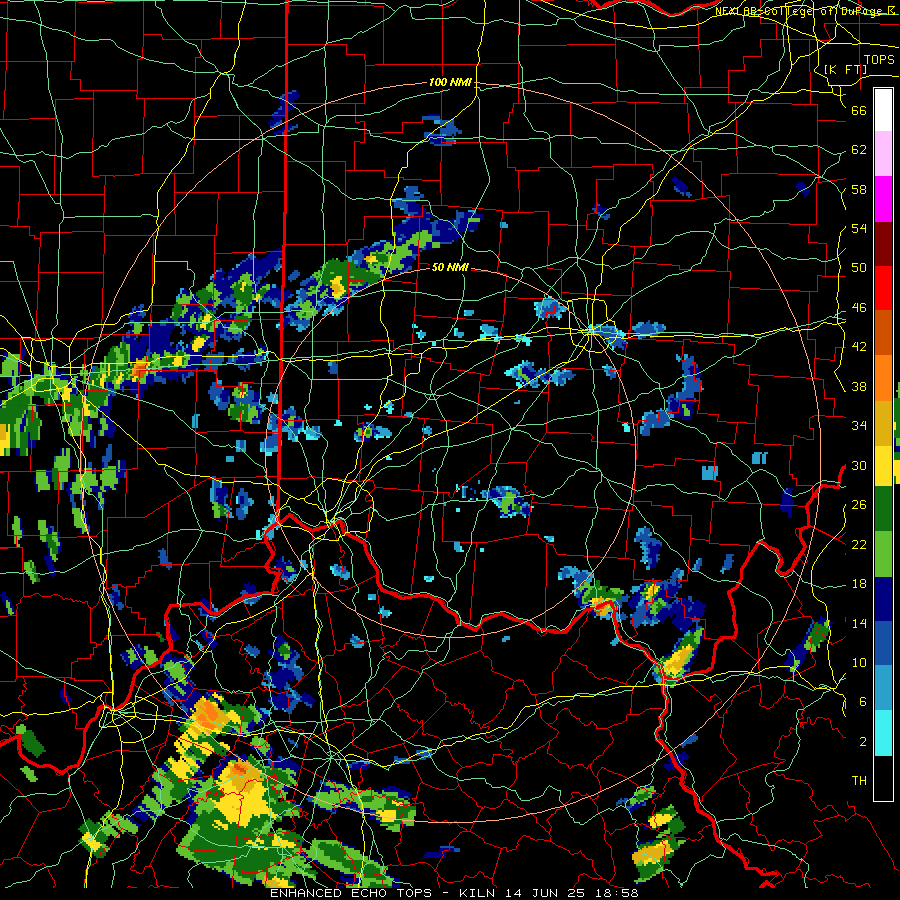Click the "100 NMI" range ring label
The height and width of the screenshot is (900, 900).
click(x=450, y=82)
